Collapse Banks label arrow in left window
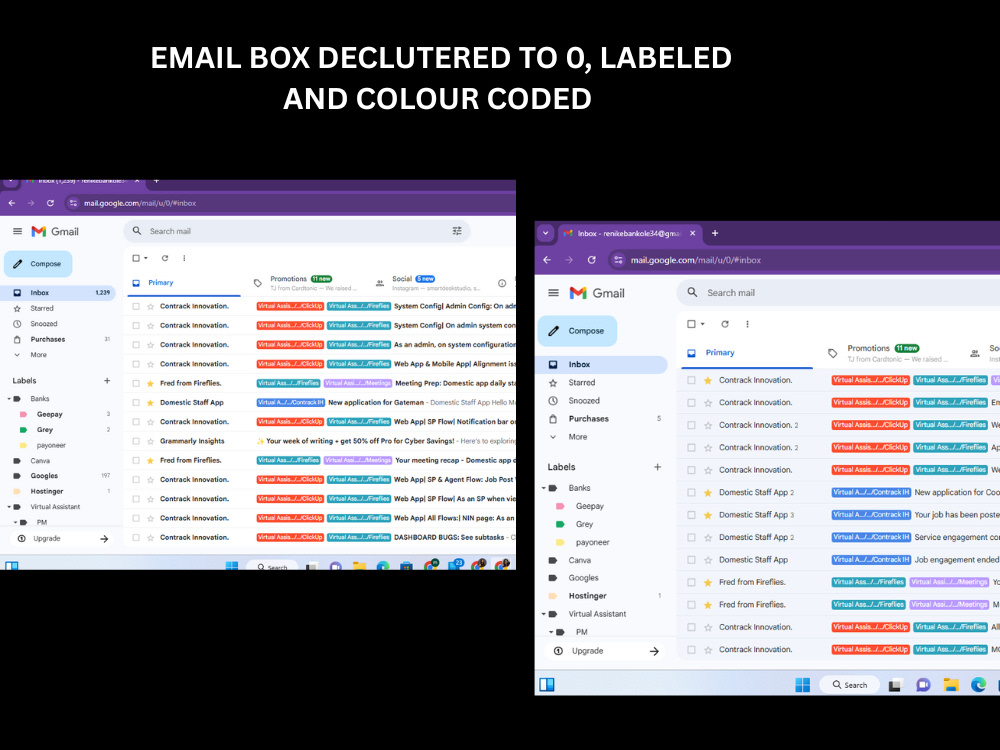Image resolution: width=1000 pixels, height=750 pixels. (9, 399)
